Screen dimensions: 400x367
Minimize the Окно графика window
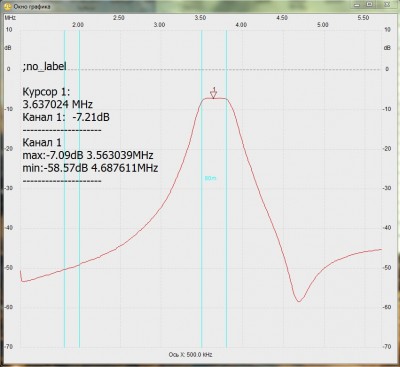(x=357, y=5)
